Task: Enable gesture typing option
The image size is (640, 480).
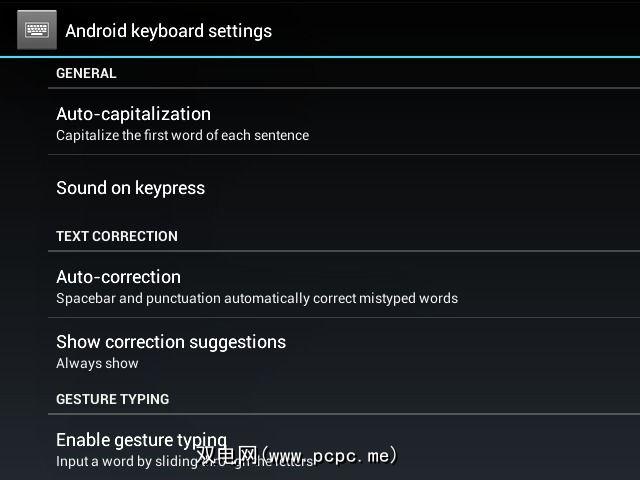Action: 344,448
